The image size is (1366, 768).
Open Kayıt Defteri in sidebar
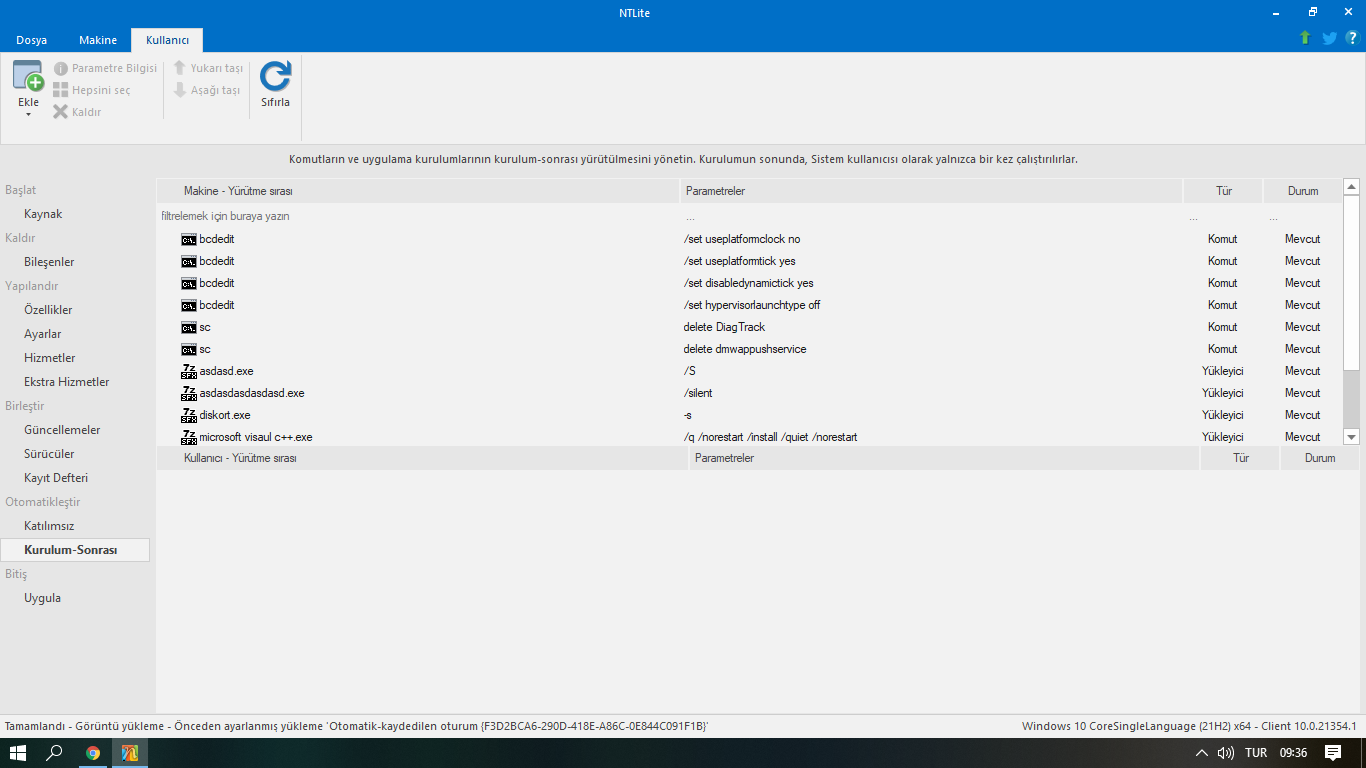[56, 478]
